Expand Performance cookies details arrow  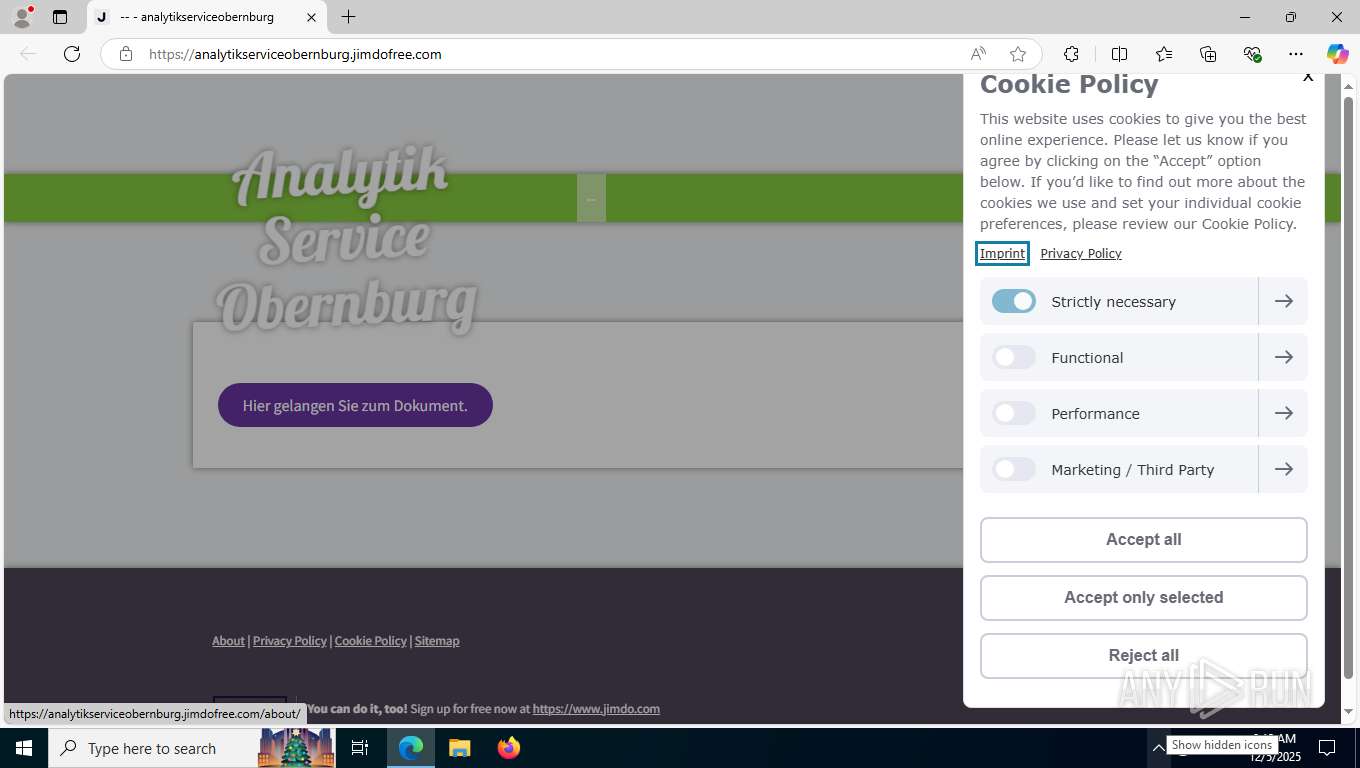[1284, 413]
